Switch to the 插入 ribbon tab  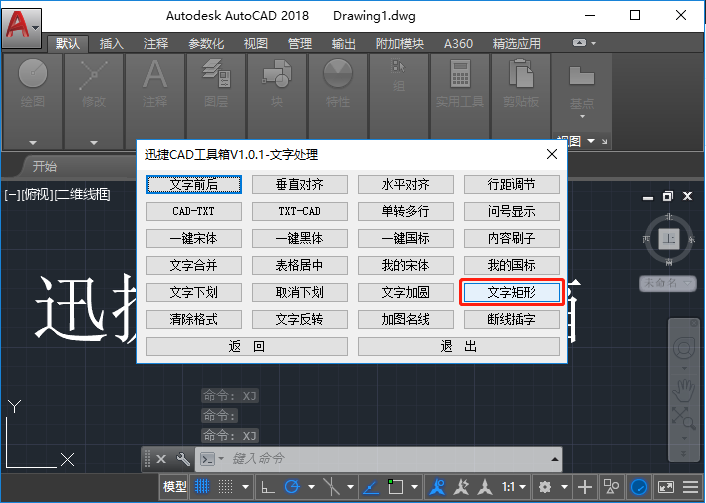click(112, 44)
